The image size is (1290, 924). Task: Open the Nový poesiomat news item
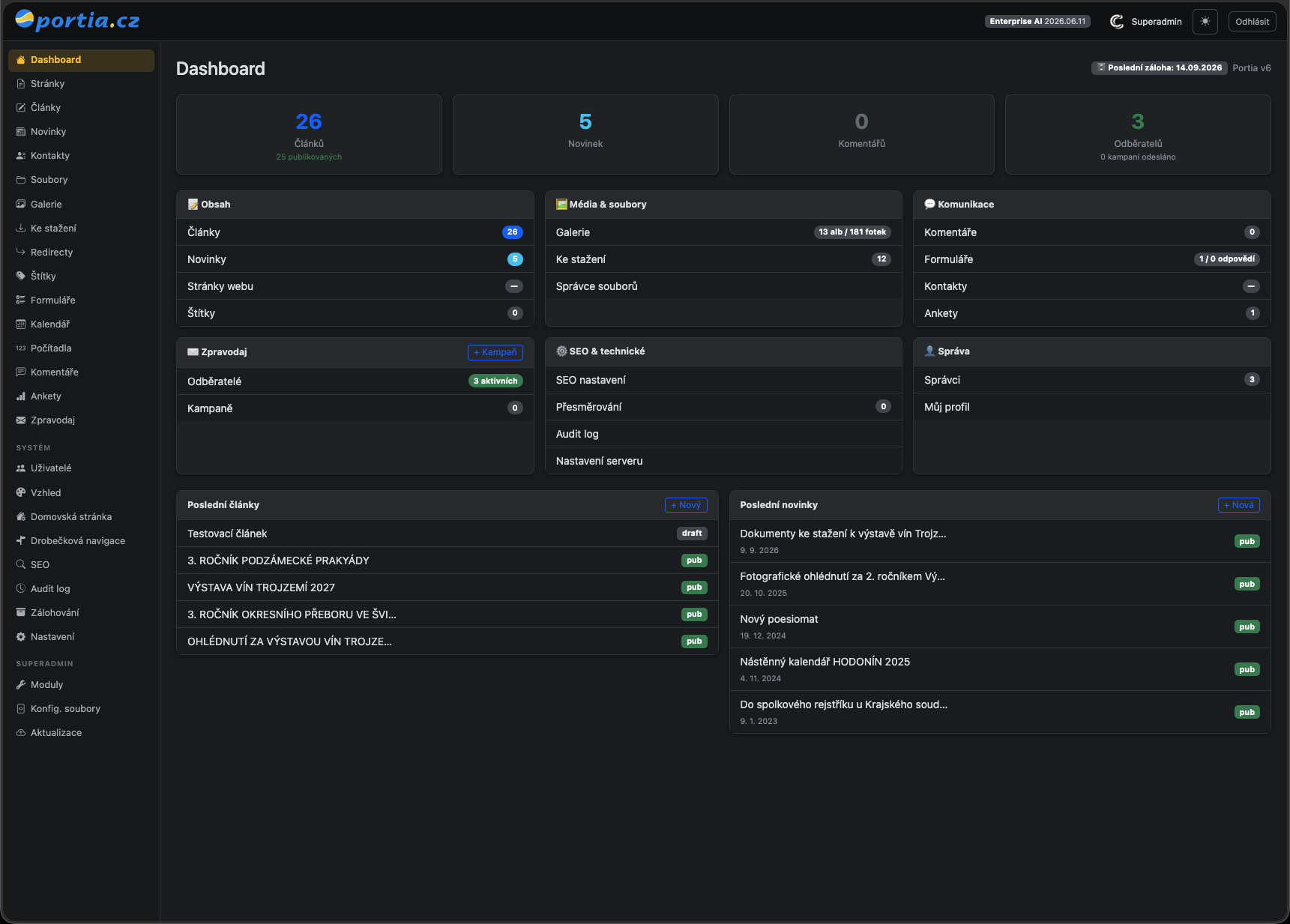click(999, 626)
